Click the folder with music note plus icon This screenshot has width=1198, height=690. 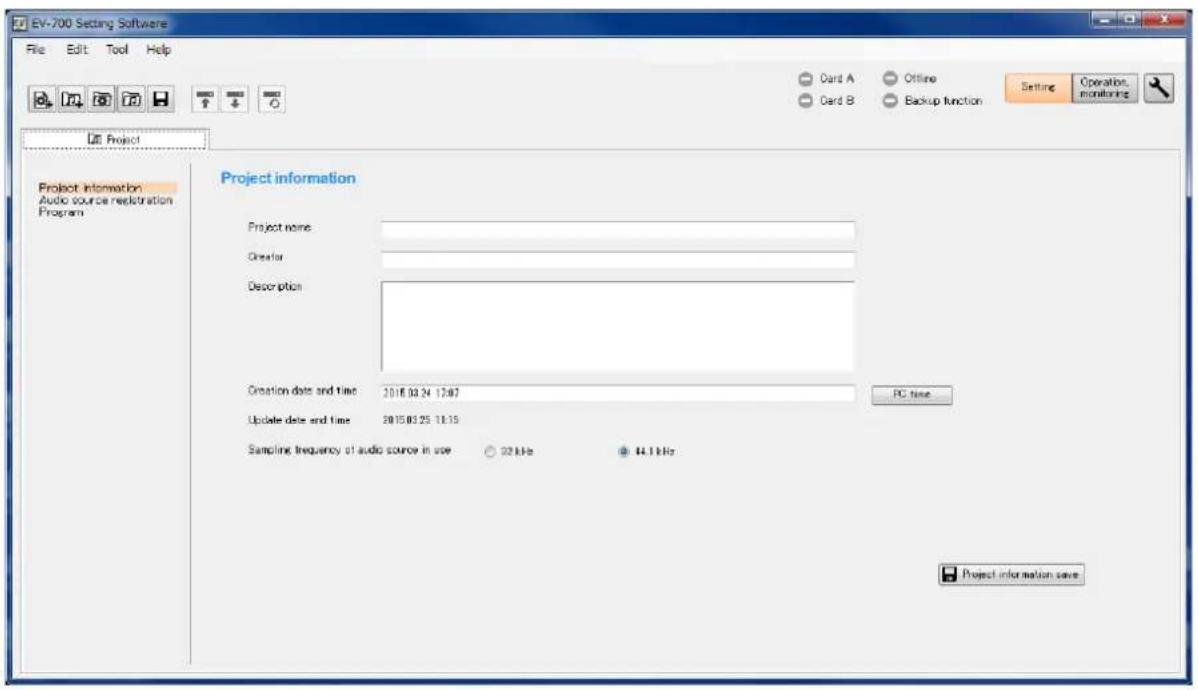[x=72, y=99]
